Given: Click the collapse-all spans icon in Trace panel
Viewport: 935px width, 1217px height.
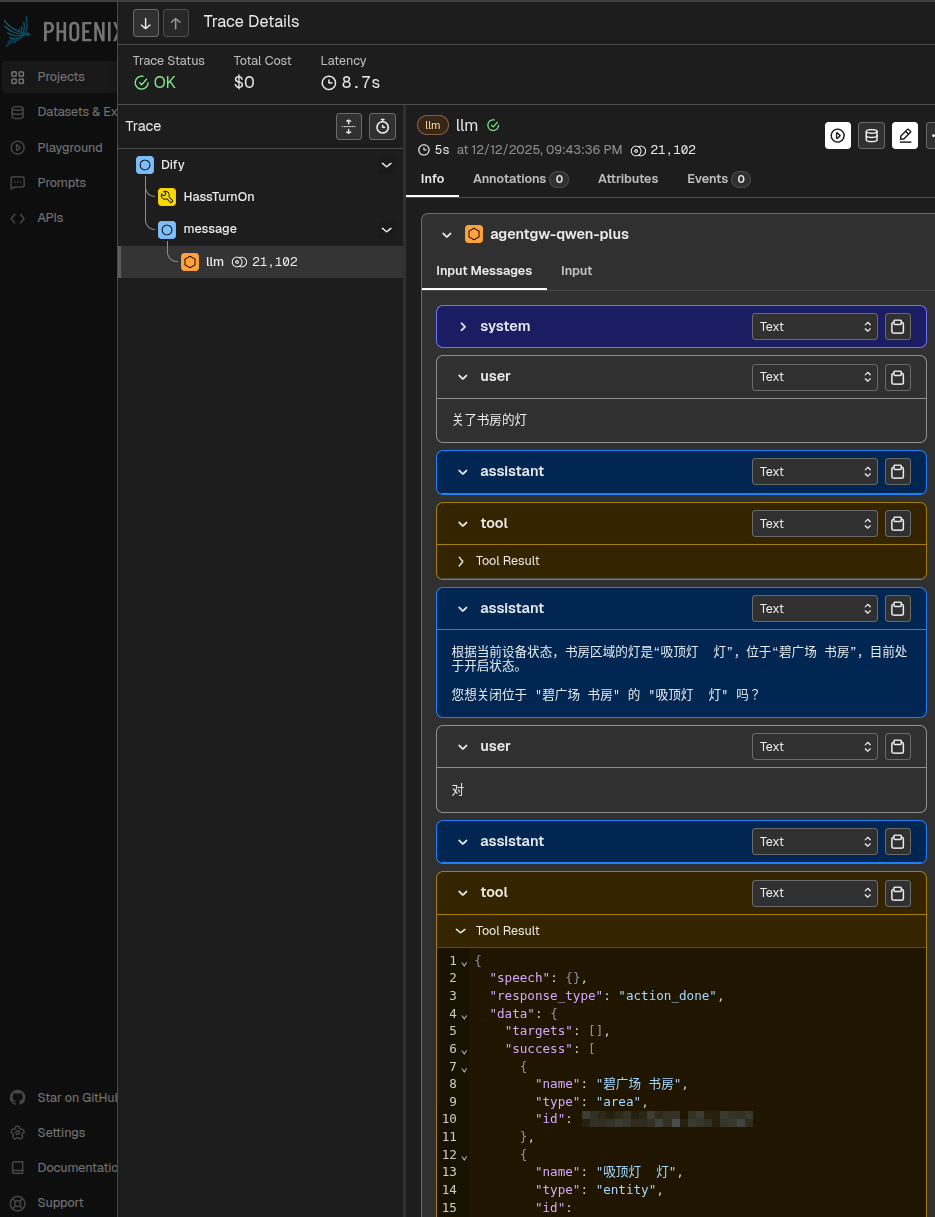Looking at the screenshot, I should tap(348, 126).
